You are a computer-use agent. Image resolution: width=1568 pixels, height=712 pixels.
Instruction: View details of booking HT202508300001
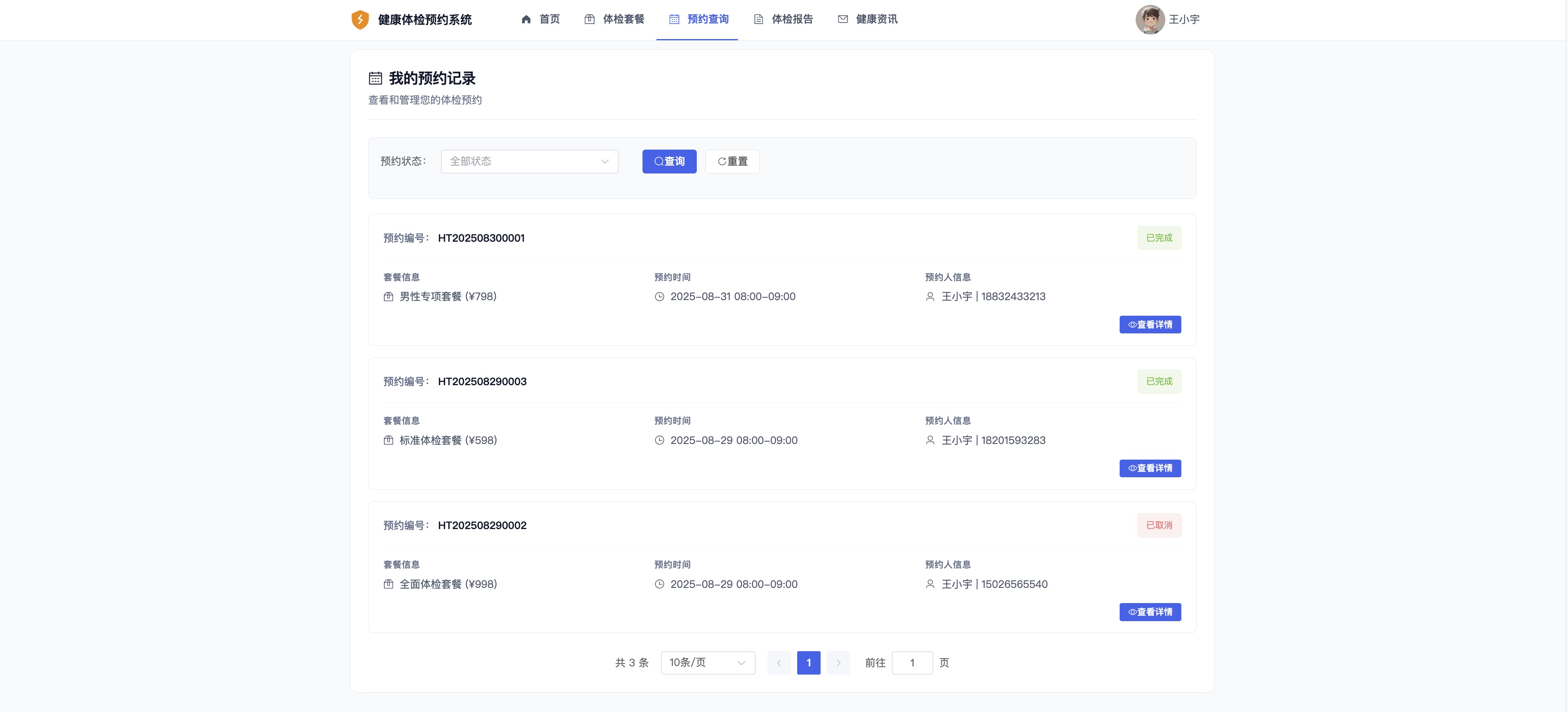(x=1150, y=324)
